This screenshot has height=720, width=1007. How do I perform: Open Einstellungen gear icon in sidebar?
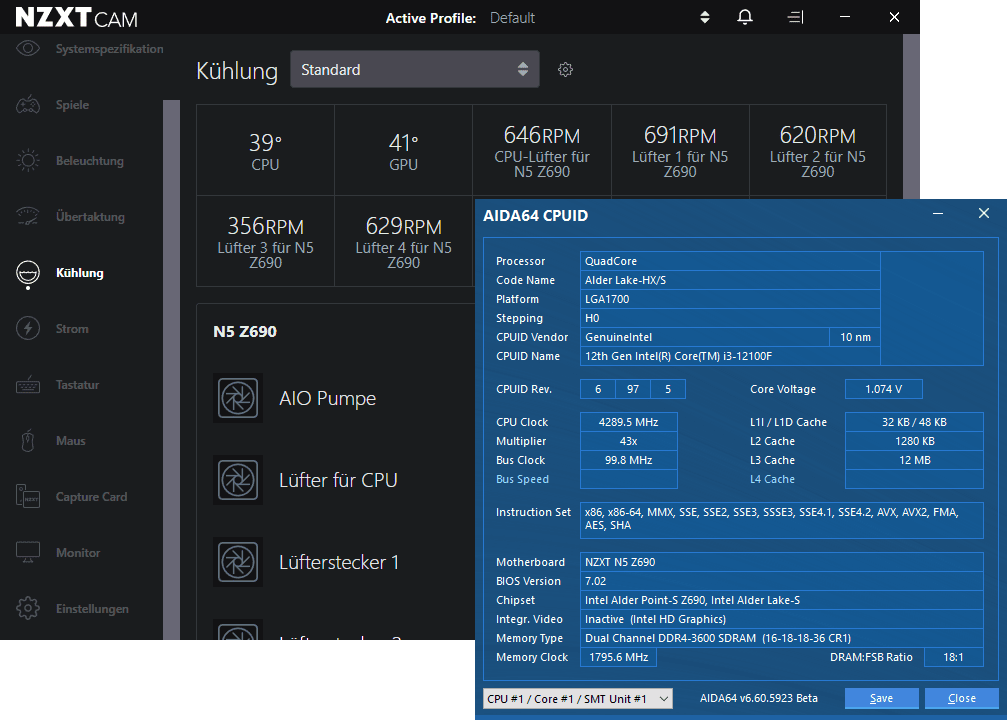click(x=28, y=608)
